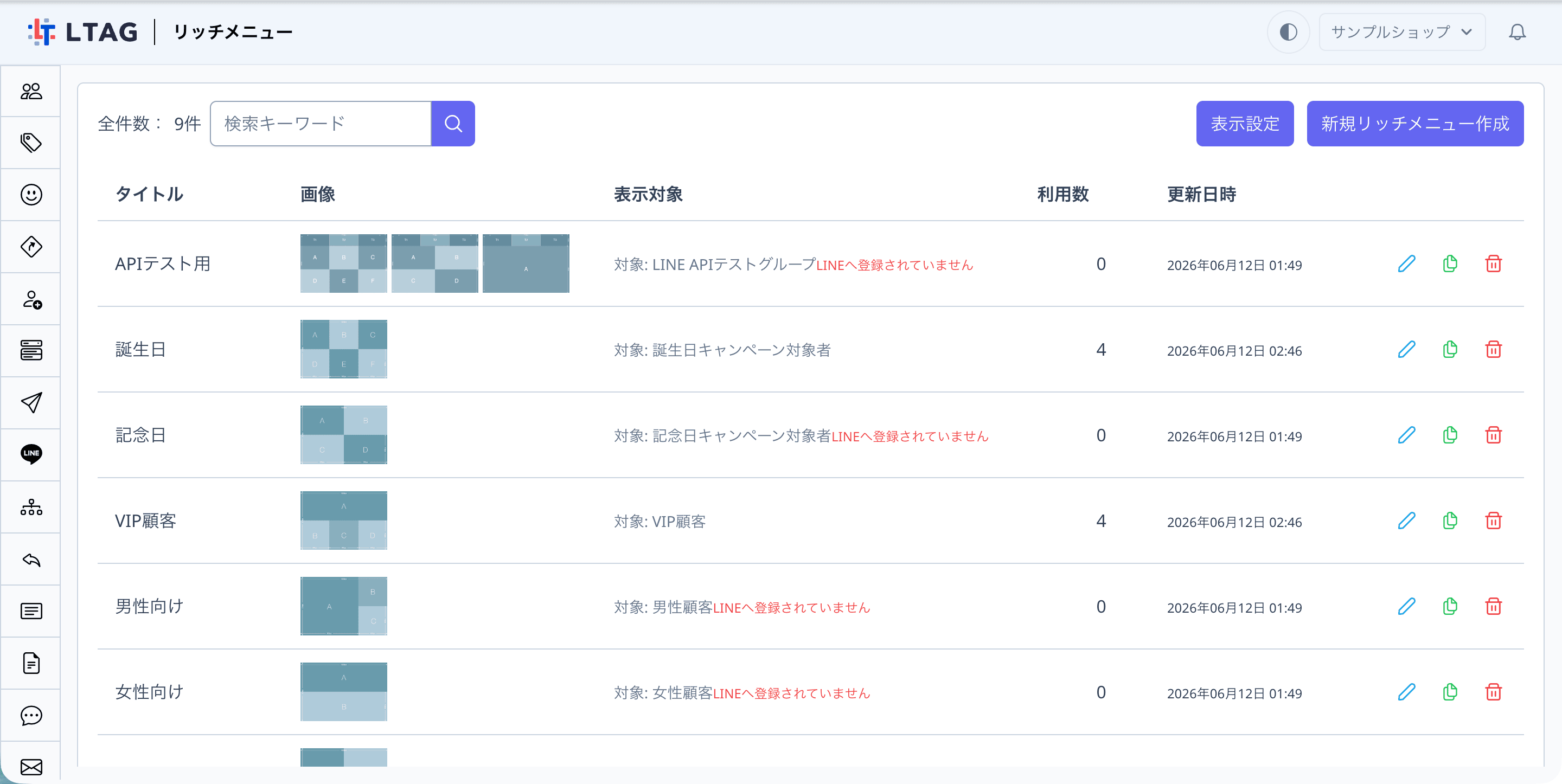Open the reply arrow sidebar icon
1562x784 pixels.
pos(31,559)
